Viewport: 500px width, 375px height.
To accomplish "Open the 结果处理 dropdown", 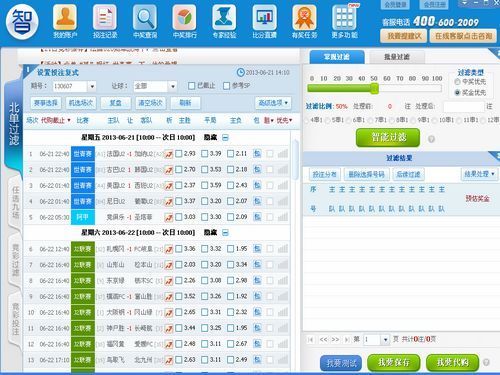I will point(479,174).
